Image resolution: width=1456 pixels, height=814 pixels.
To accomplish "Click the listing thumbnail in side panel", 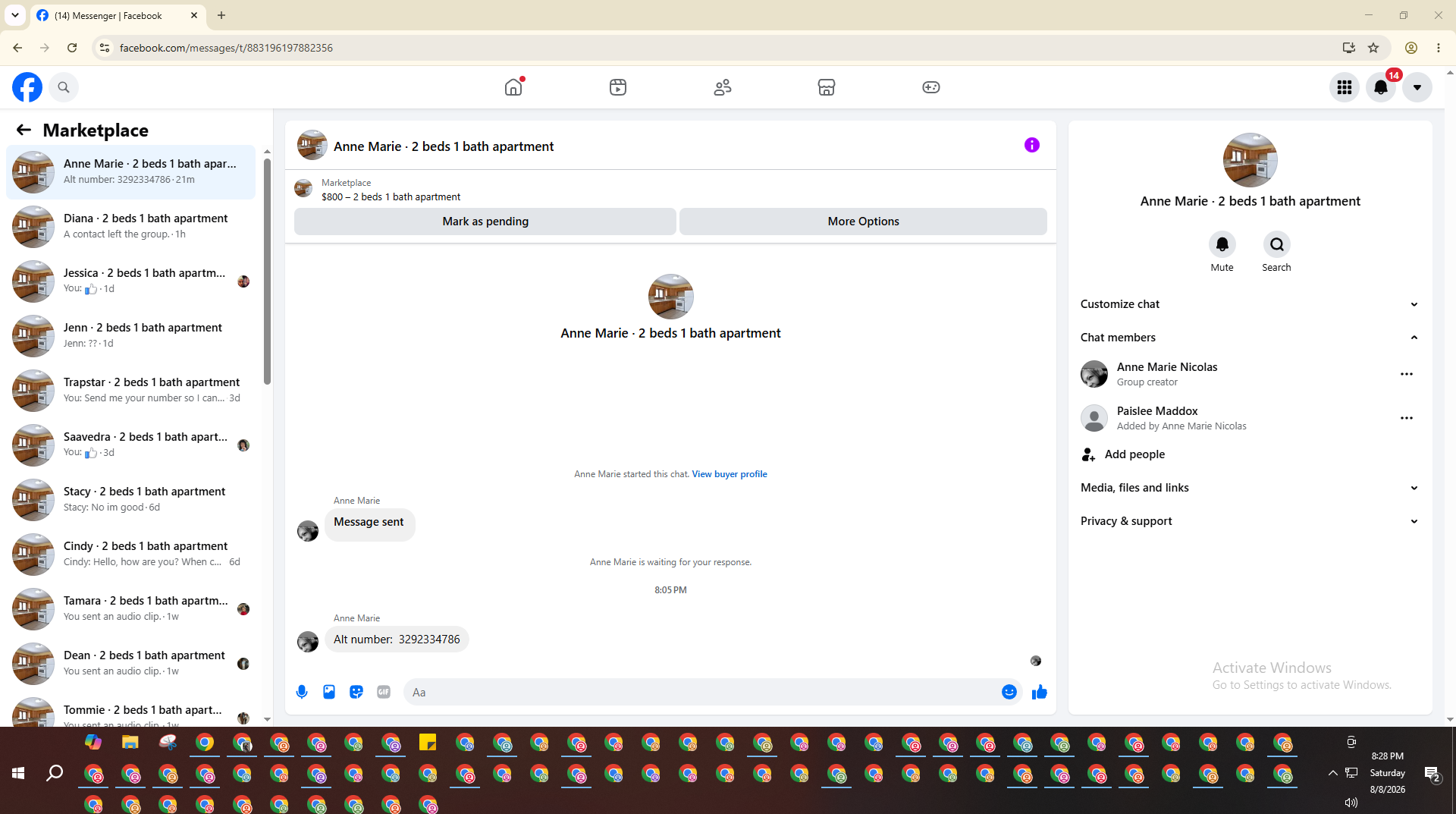I will coord(1250,160).
